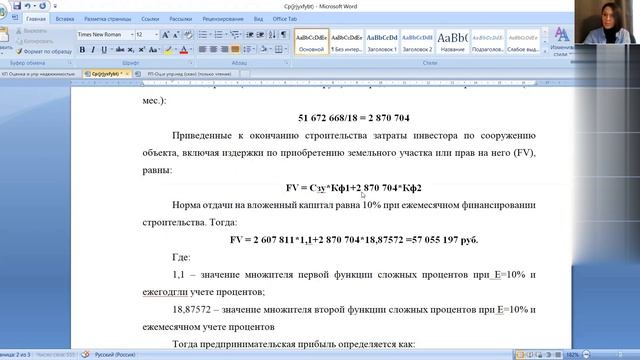Click the Redo icon in the quick access toolbar
640x360 pixels.
[42, 6]
